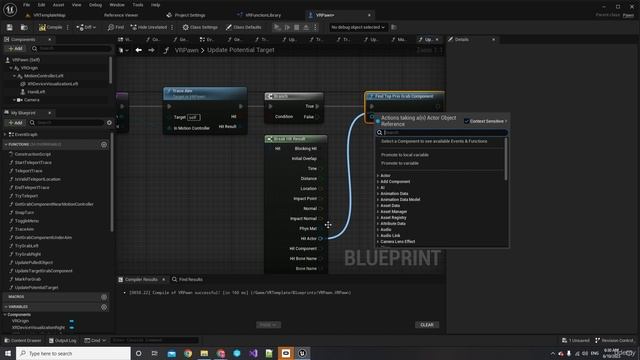
Task: Click the Add button in My Blueprint panel
Action: point(16,122)
